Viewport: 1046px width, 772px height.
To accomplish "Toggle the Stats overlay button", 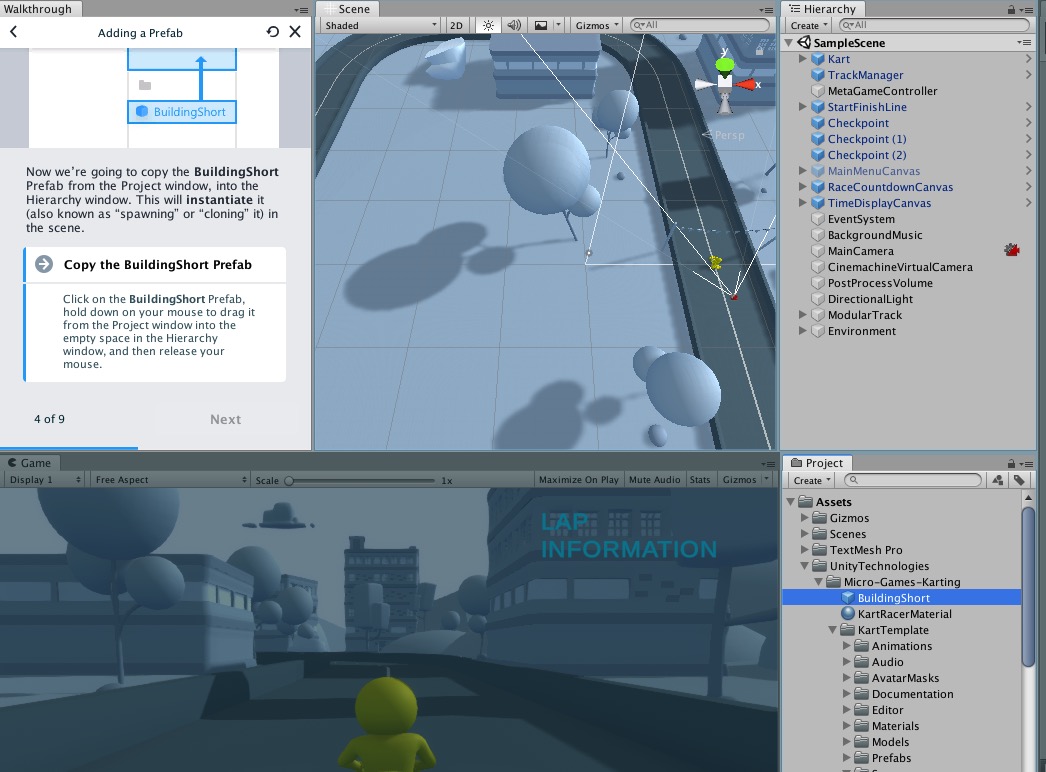I will (x=700, y=480).
